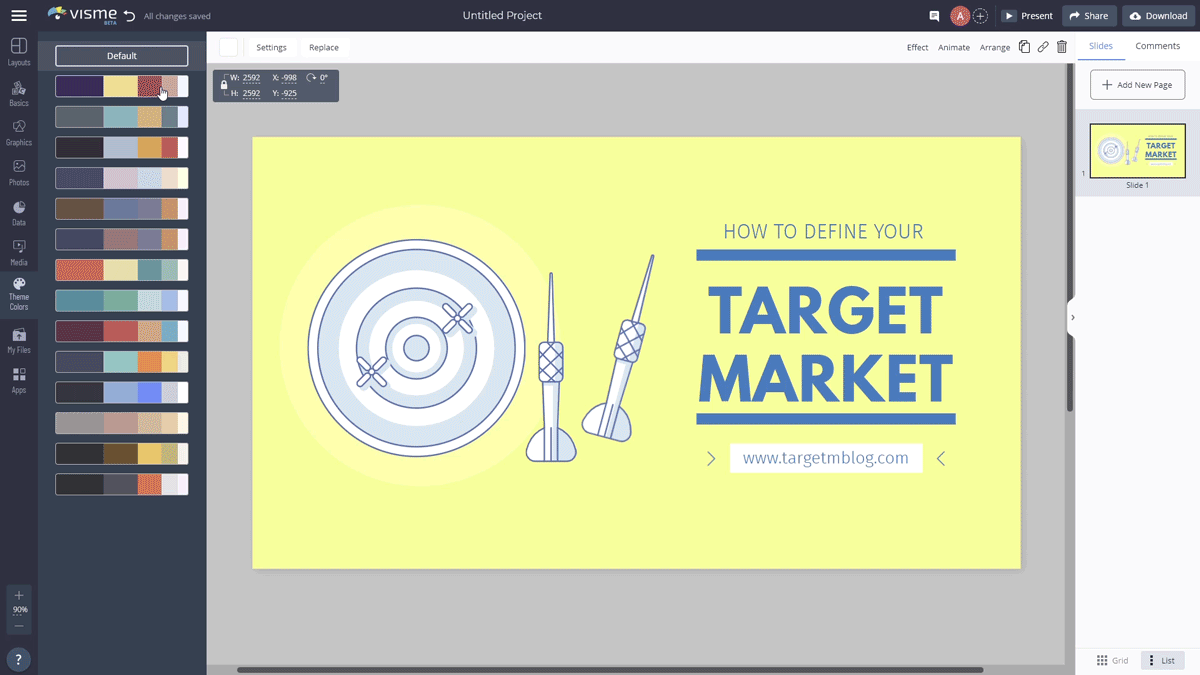This screenshot has width=1200, height=675.
Task: Duplicate the slide using the copy icon
Action: coord(1024,46)
